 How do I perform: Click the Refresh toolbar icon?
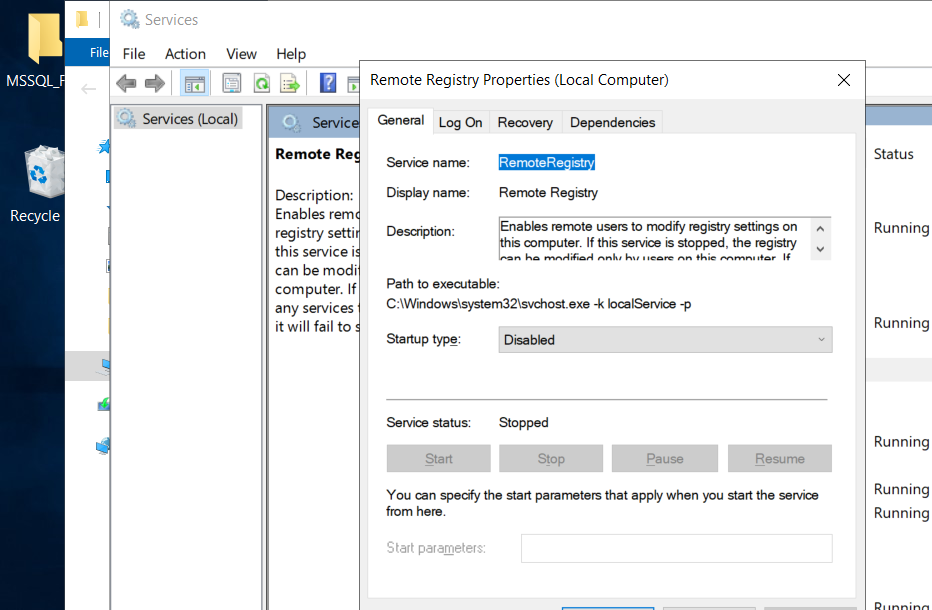tap(262, 83)
